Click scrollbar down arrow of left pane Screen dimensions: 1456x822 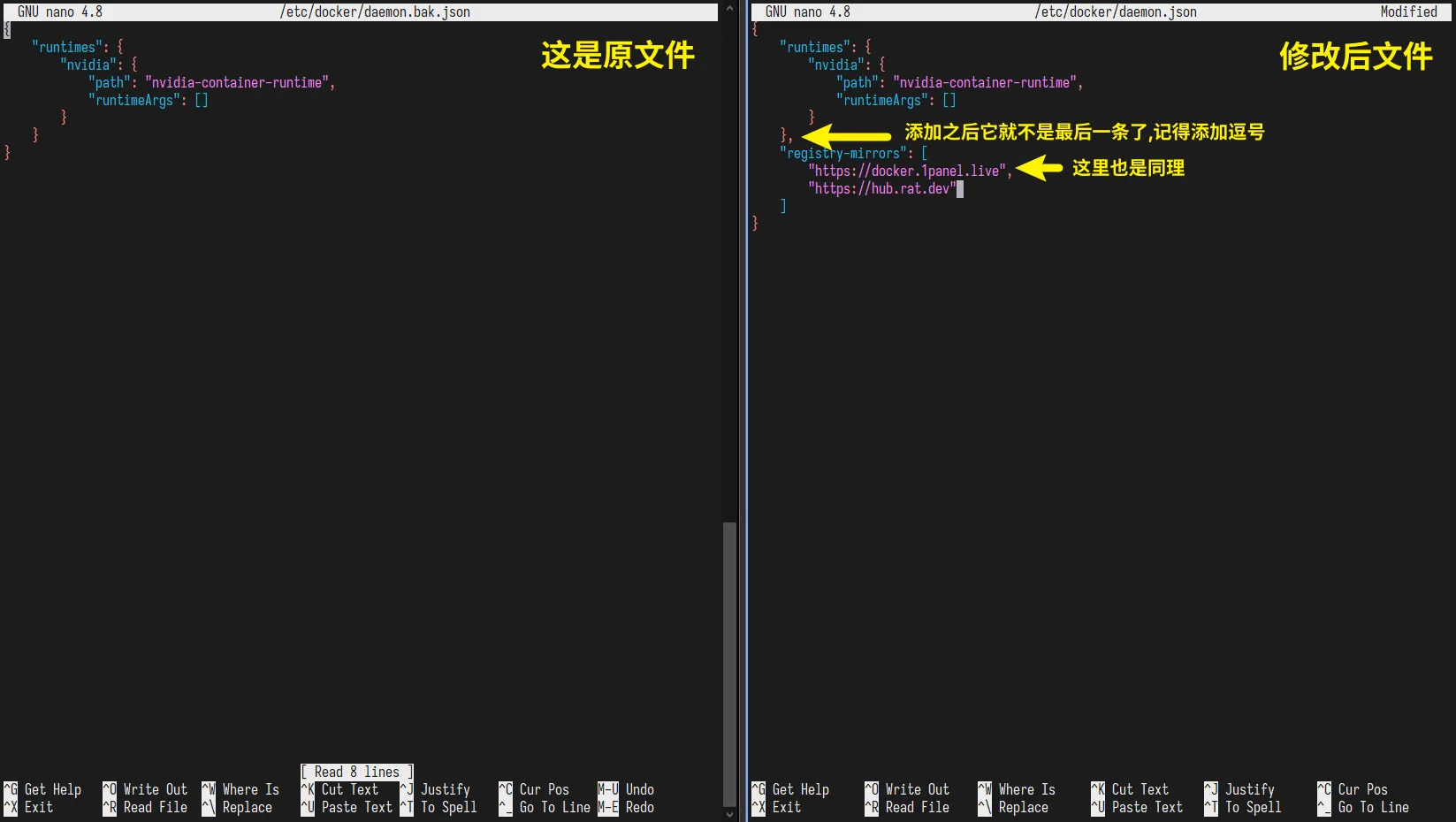729,814
